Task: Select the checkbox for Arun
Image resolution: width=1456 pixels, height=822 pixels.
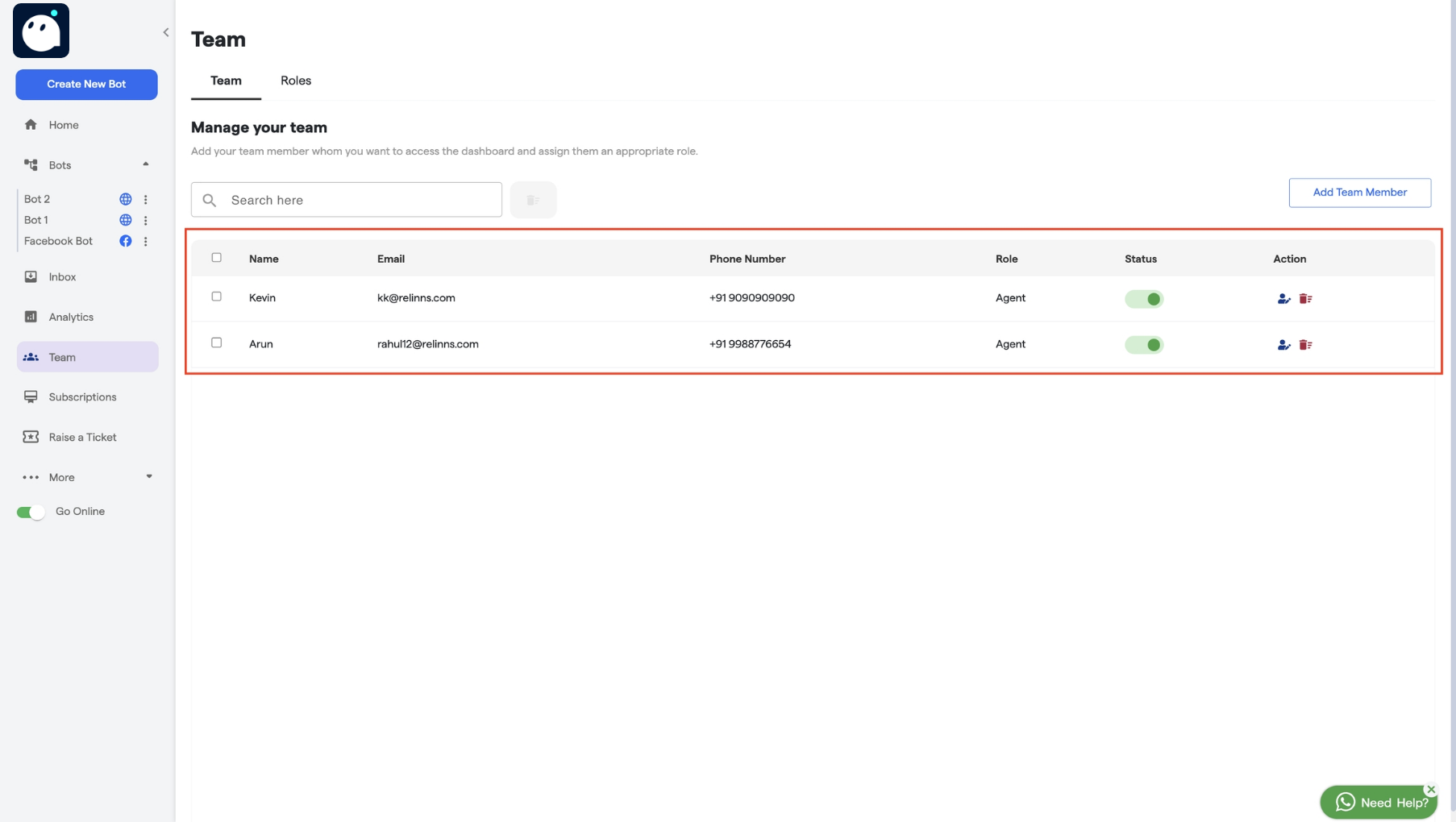Action: pyautogui.click(x=216, y=342)
